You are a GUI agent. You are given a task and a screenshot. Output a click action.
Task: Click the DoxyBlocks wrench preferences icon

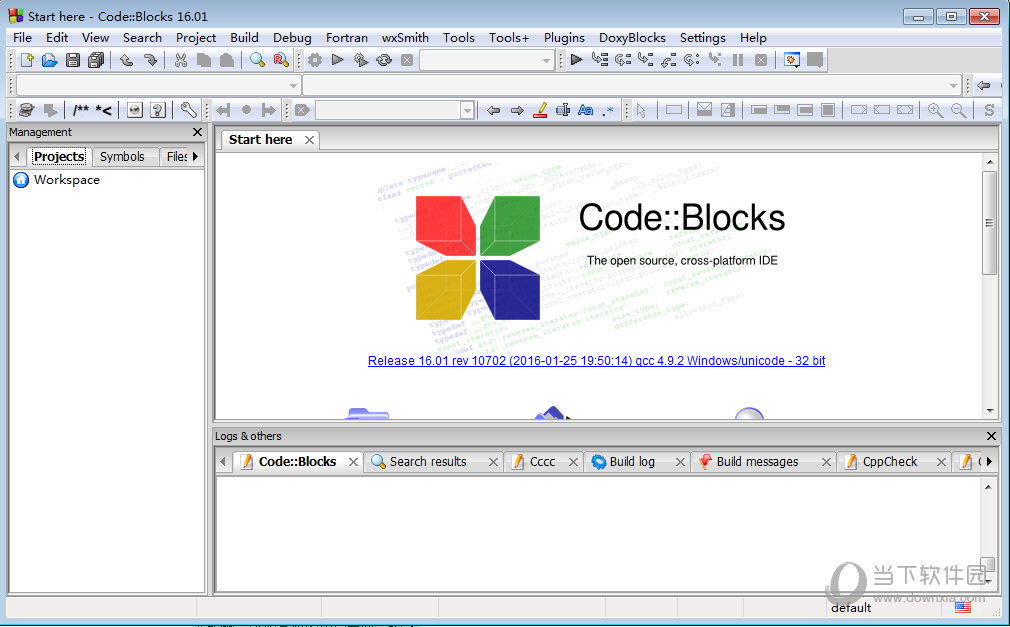click(188, 110)
